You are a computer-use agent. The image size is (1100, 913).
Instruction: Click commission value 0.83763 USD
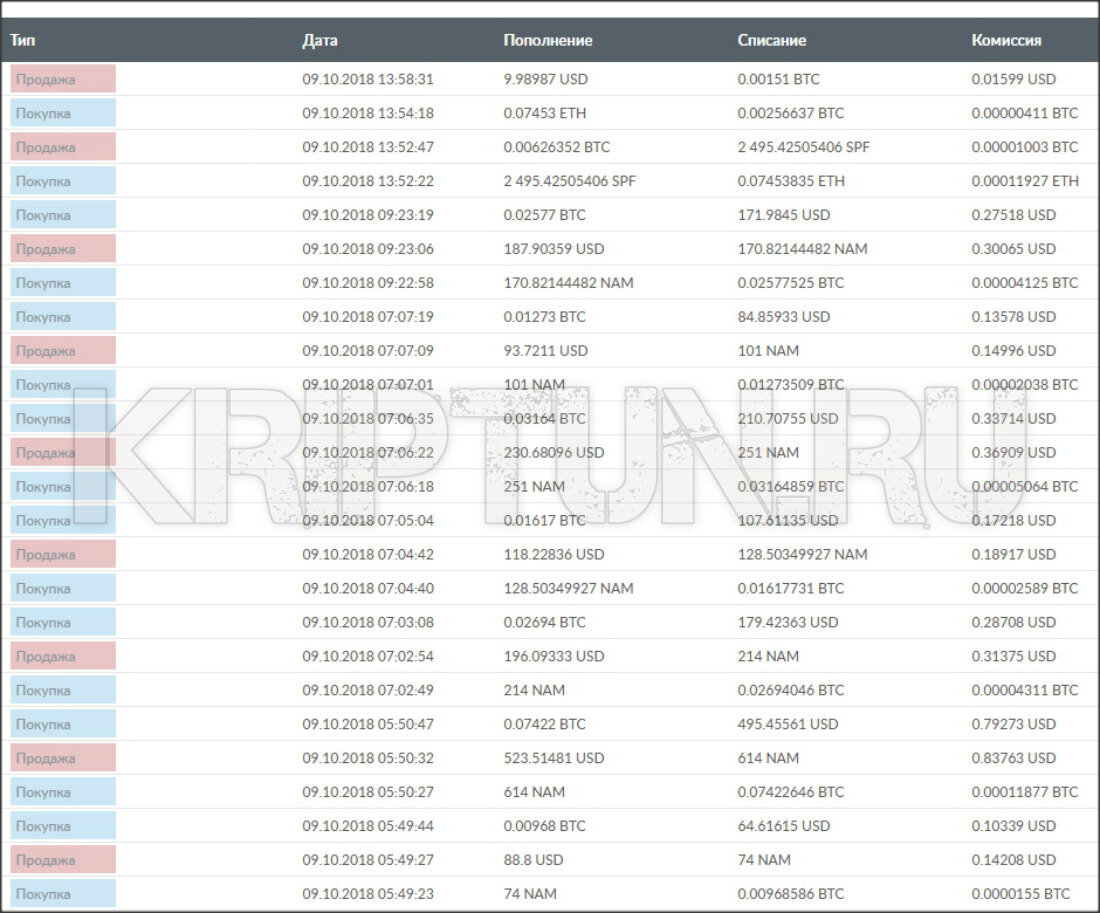(1014, 758)
